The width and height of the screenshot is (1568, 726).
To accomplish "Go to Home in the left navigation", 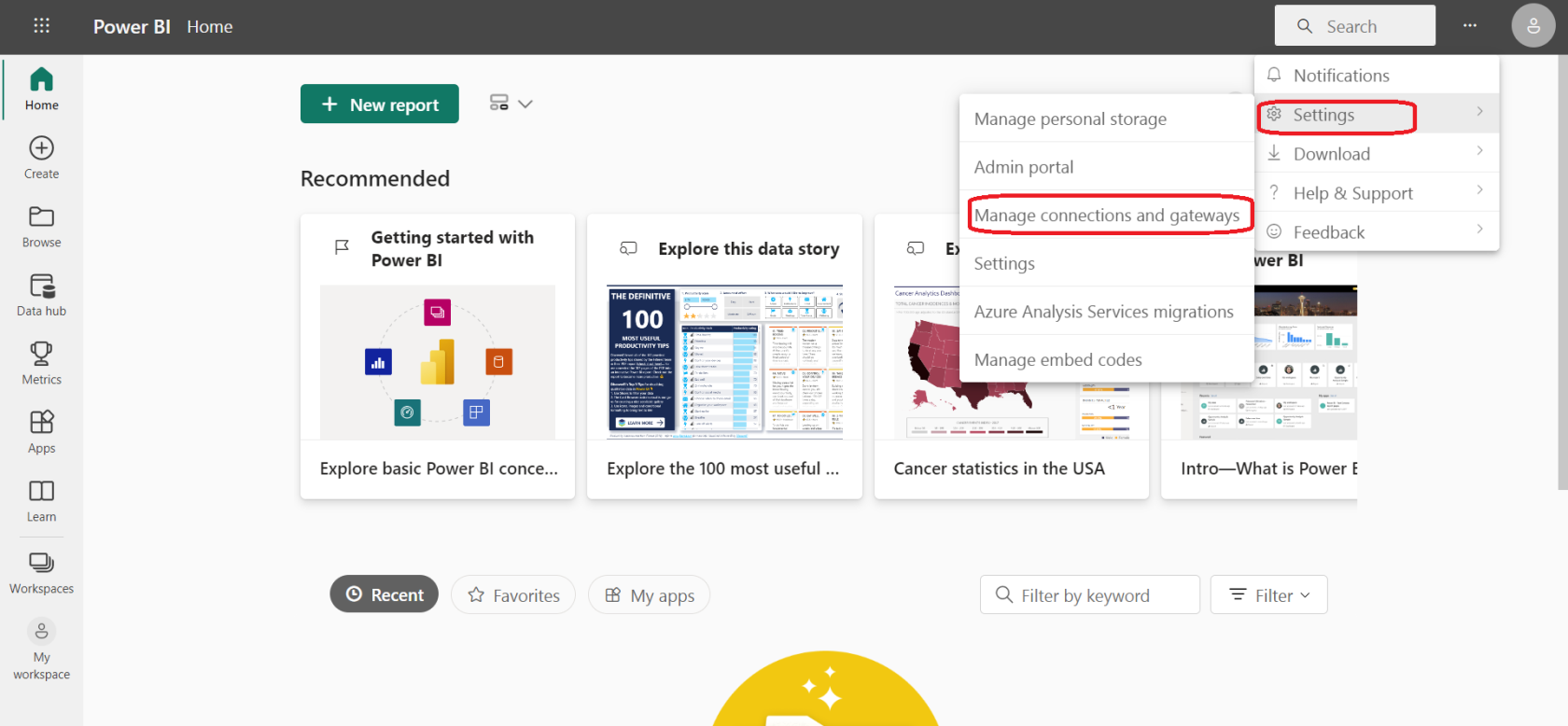I will pos(41,90).
